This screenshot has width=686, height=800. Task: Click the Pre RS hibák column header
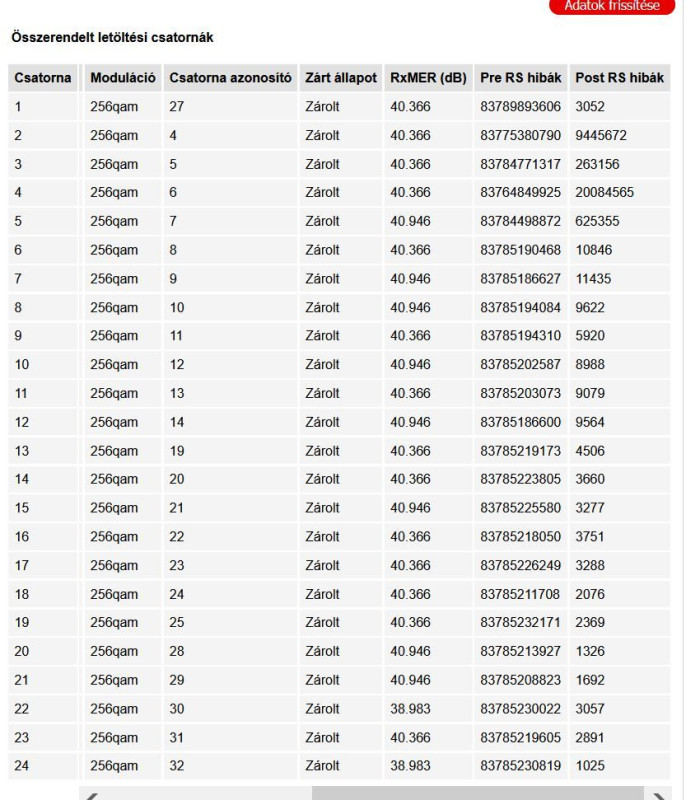coord(521,78)
